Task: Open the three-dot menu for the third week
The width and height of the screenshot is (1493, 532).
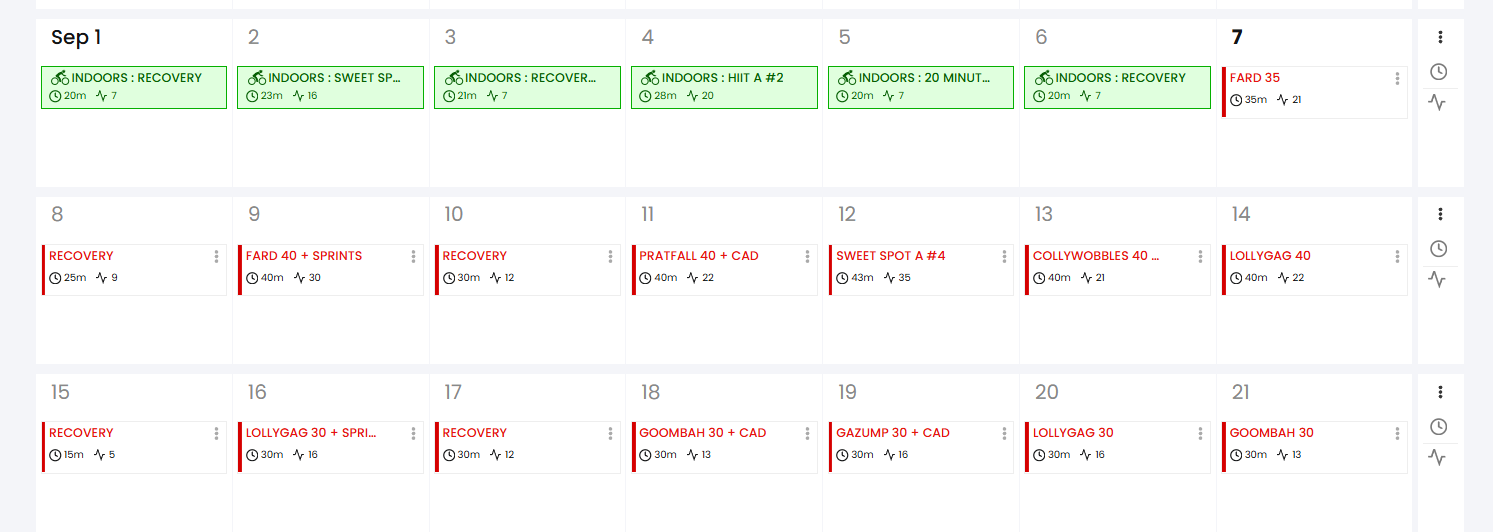Action: tap(1440, 392)
